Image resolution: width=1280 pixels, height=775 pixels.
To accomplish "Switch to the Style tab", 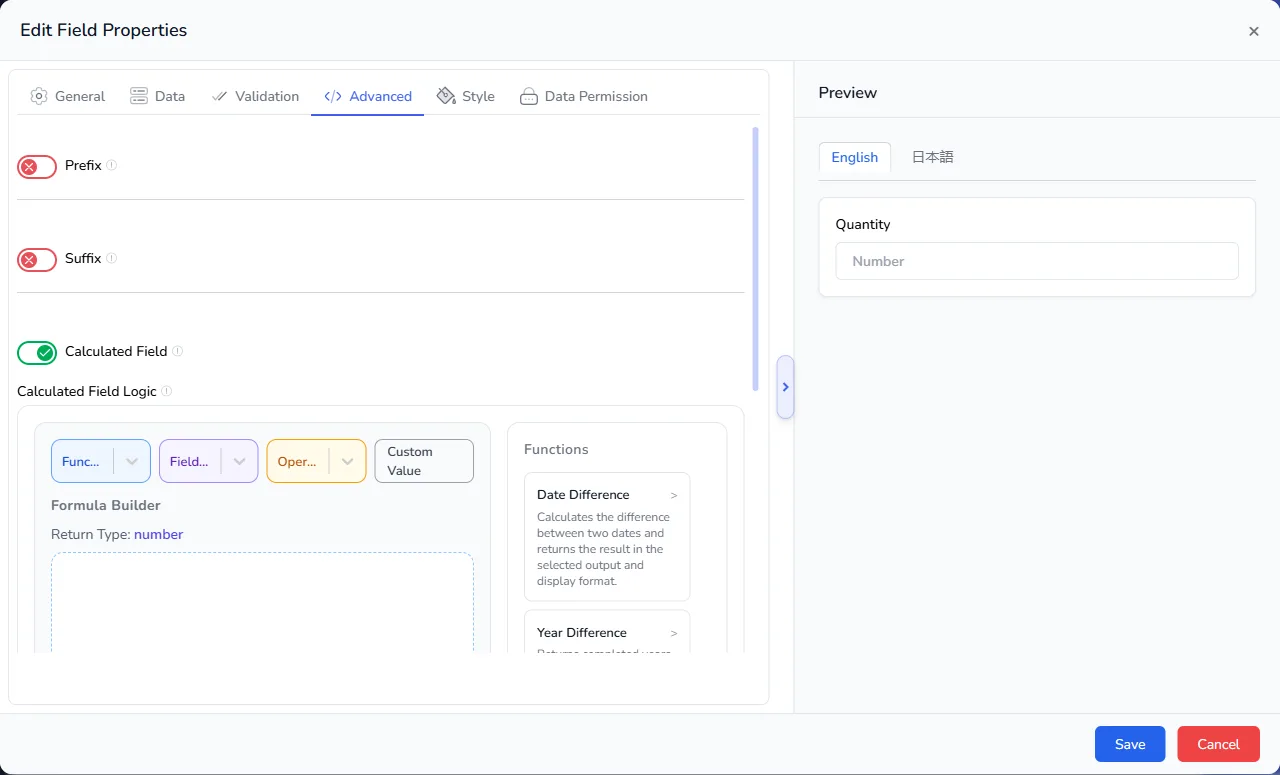I will (466, 96).
